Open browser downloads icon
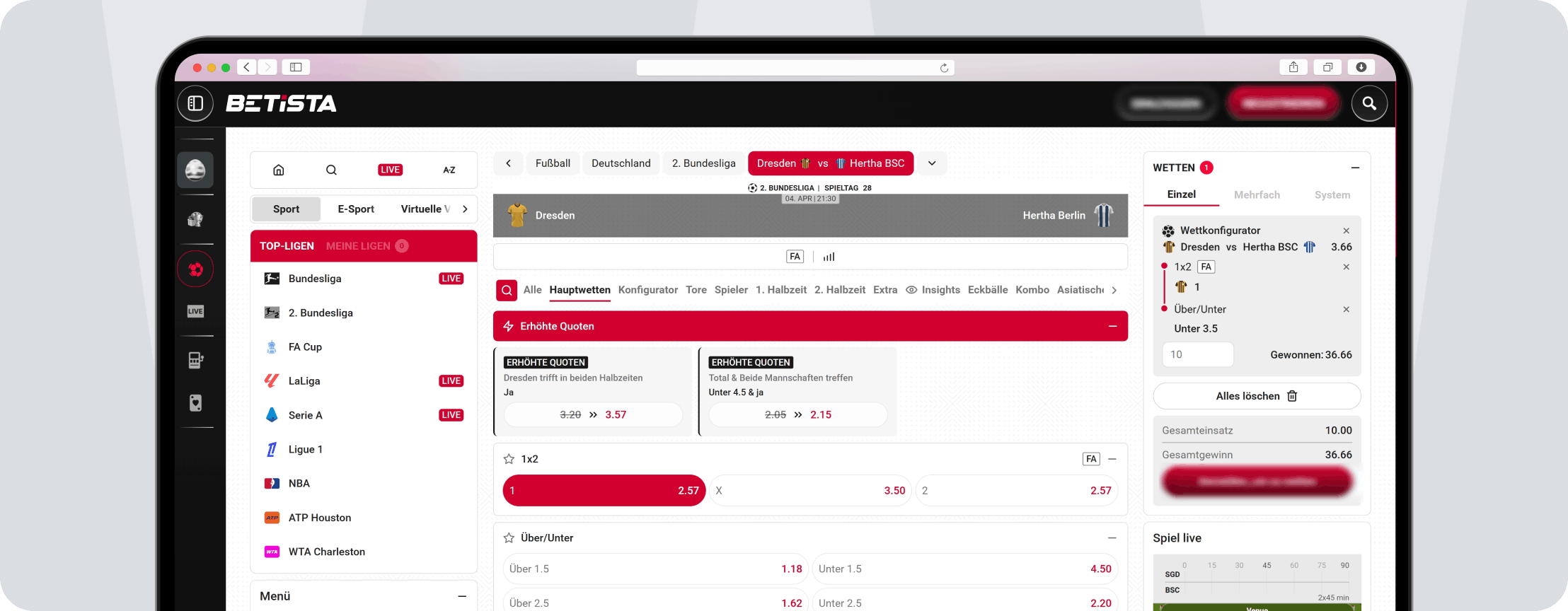The image size is (1568, 611). coord(1361,67)
